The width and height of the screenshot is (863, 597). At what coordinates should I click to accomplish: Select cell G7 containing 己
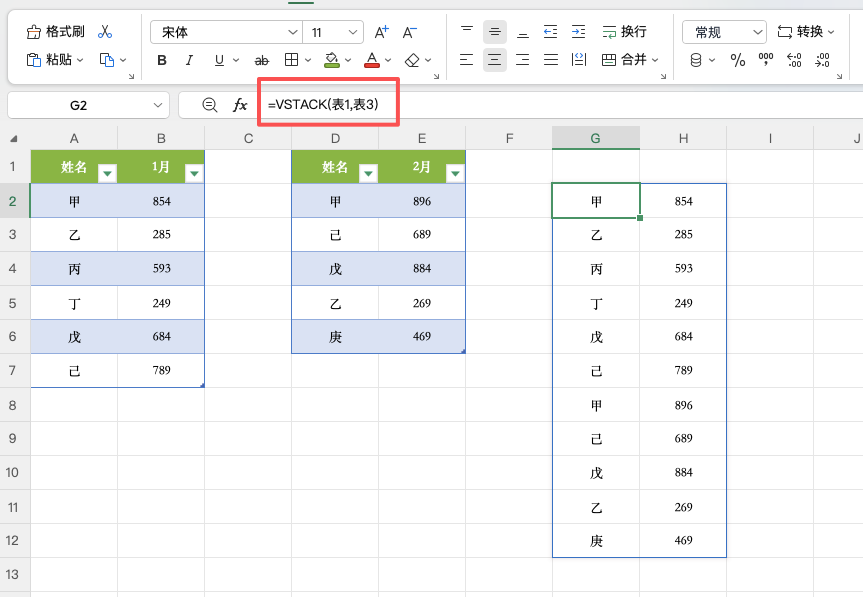tap(596, 370)
